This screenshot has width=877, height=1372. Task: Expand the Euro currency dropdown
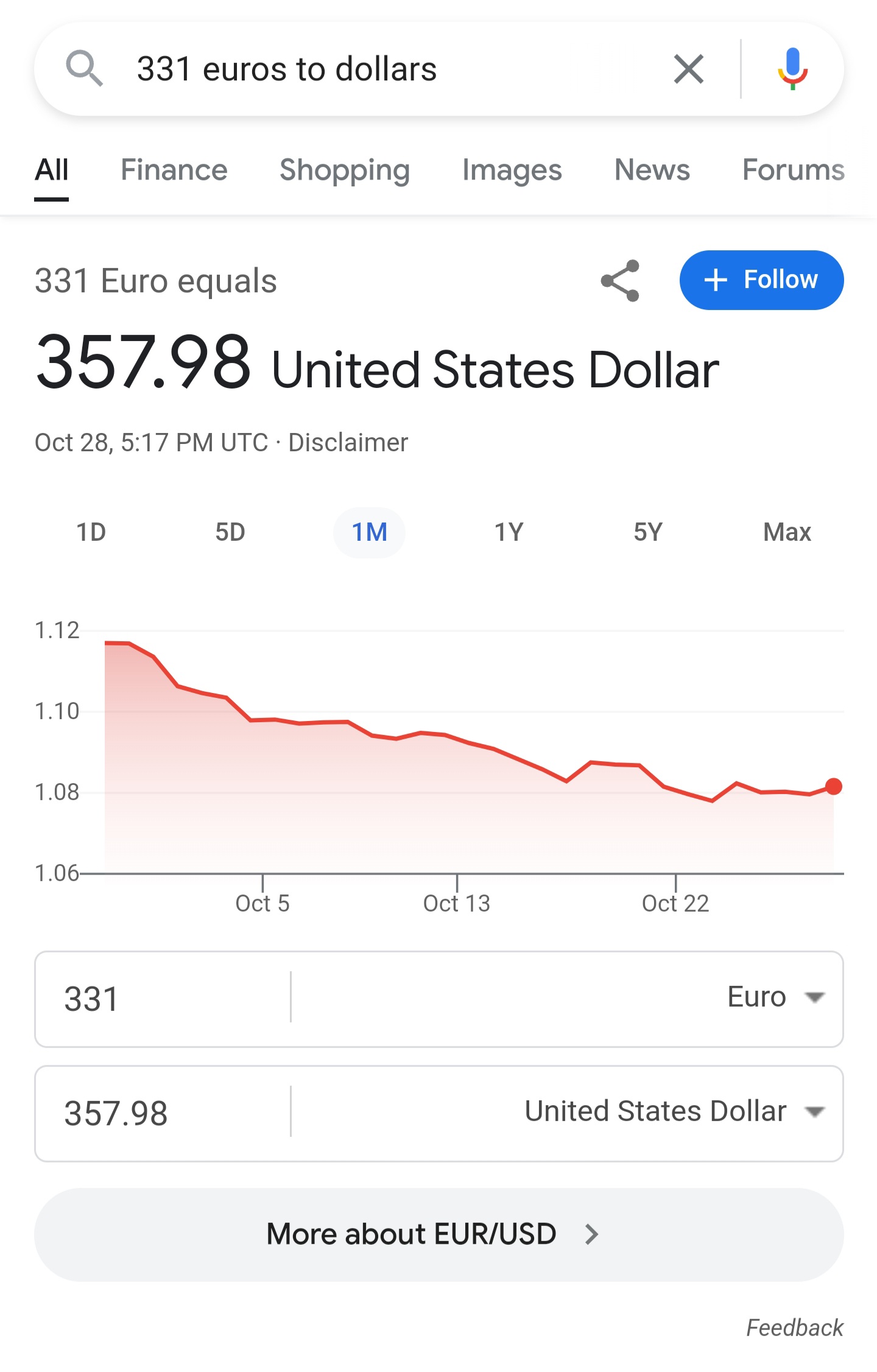(777, 997)
